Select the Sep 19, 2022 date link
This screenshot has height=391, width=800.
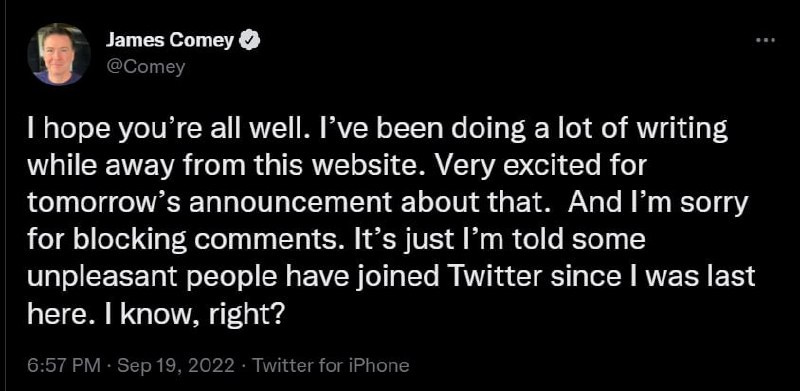pos(176,365)
